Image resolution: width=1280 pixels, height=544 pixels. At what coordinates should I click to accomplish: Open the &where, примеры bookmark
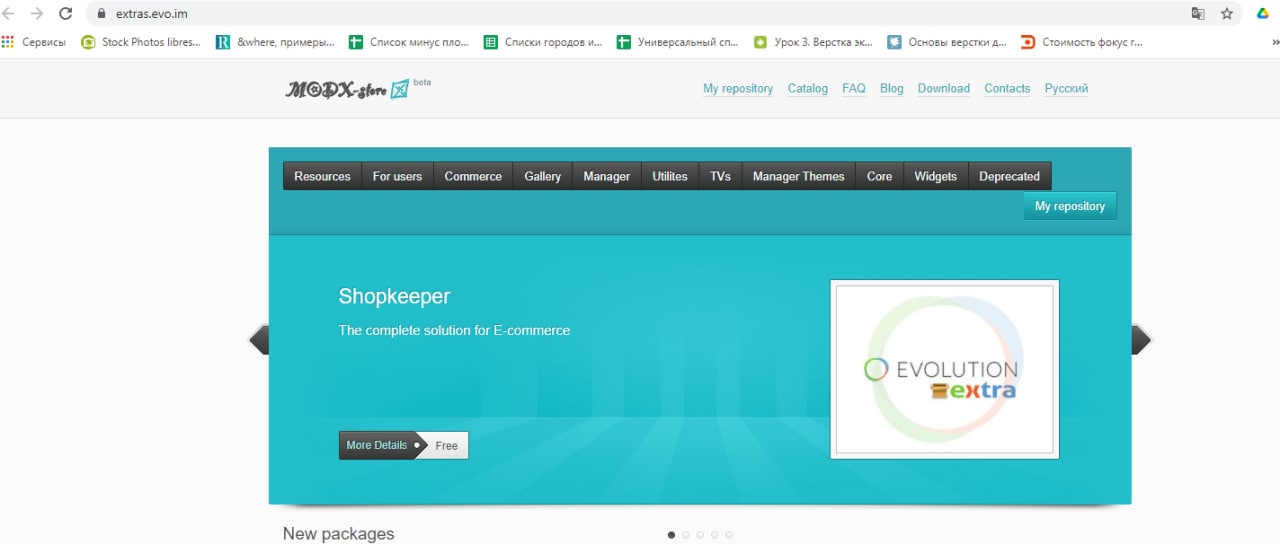(275, 42)
